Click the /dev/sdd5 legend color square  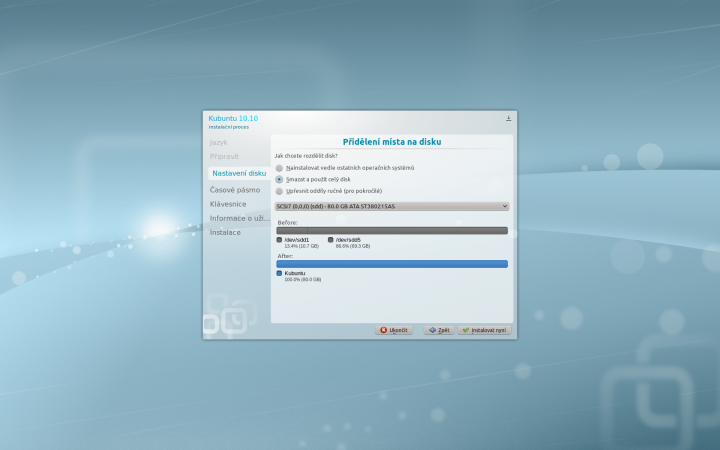tap(331, 240)
